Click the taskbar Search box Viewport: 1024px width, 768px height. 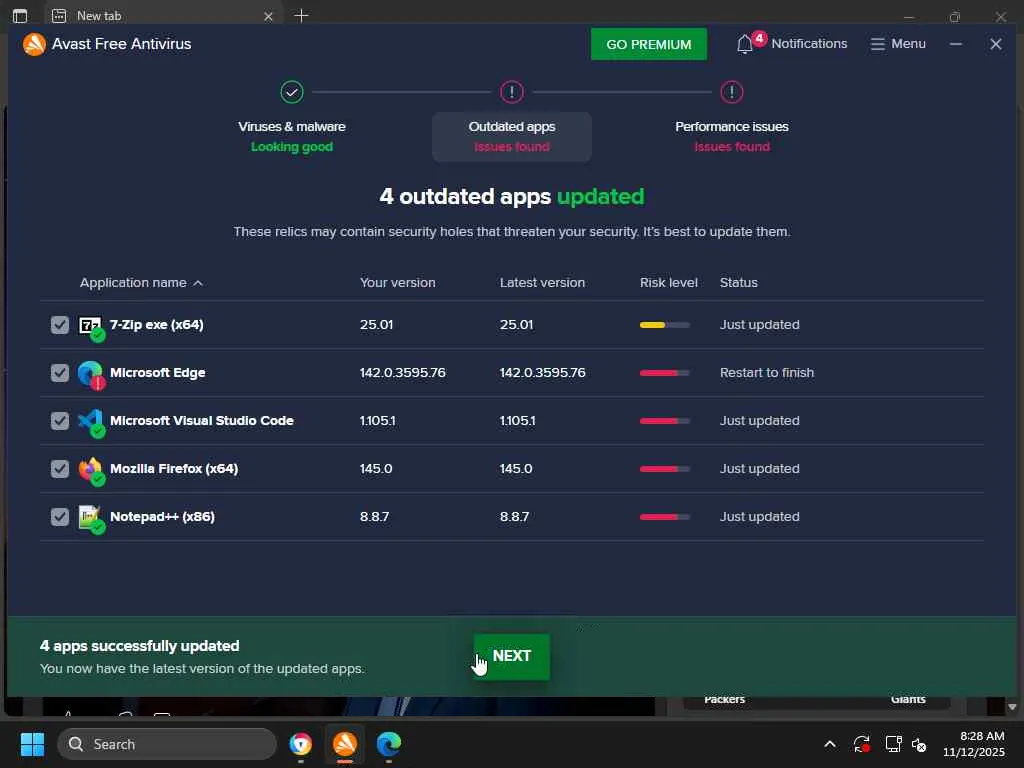point(167,744)
